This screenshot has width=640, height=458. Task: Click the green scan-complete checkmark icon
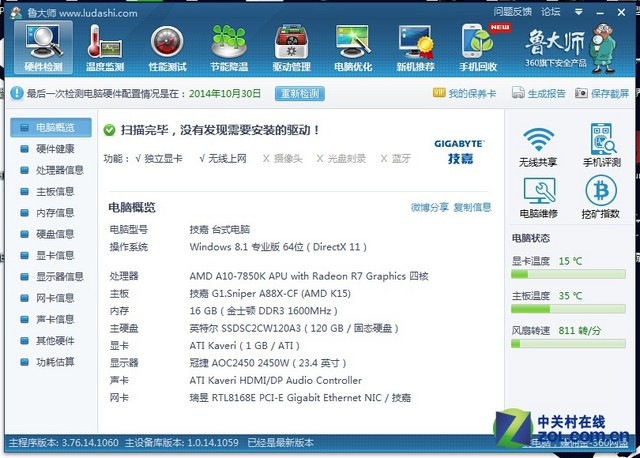point(109,130)
